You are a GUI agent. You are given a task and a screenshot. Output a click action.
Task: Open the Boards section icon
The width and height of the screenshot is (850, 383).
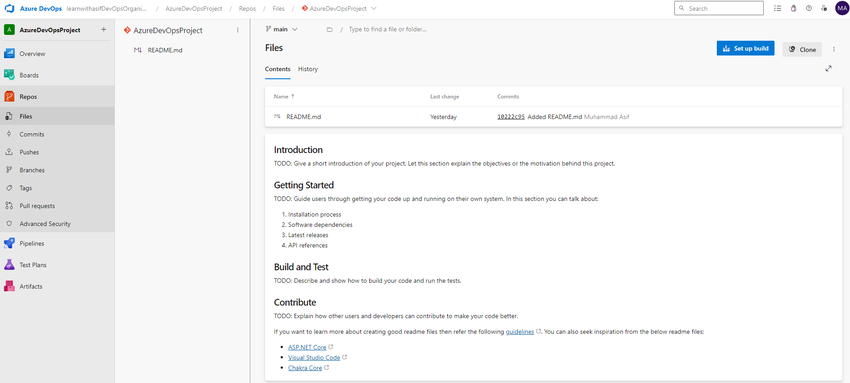9,75
